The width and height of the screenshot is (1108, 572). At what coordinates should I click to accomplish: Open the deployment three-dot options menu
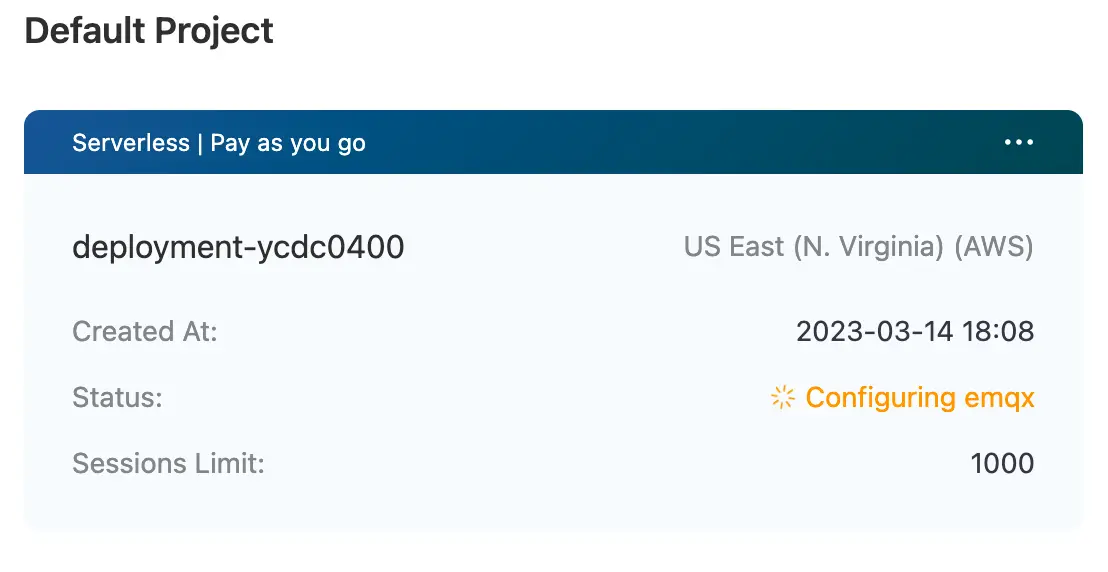coord(1018,142)
